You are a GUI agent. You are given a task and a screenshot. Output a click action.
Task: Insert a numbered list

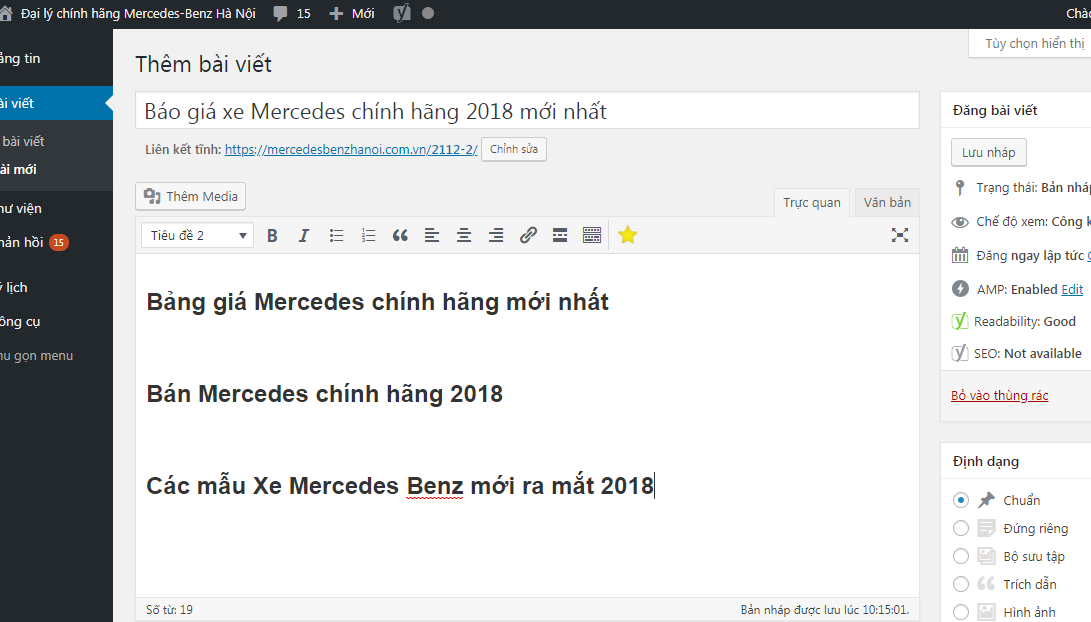coord(368,236)
